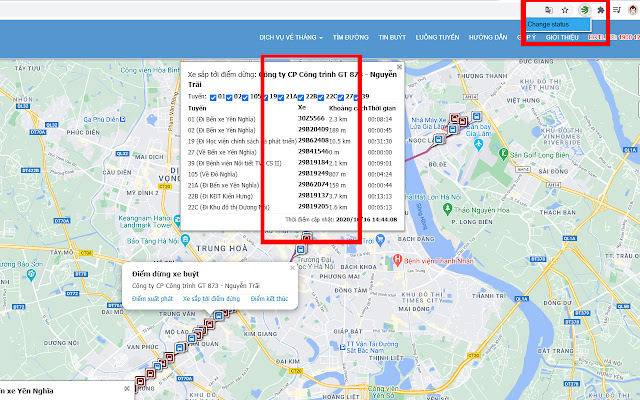The width and height of the screenshot is (640, 400).
Task: Click the Thời gian column header
Action: [382, 108]
